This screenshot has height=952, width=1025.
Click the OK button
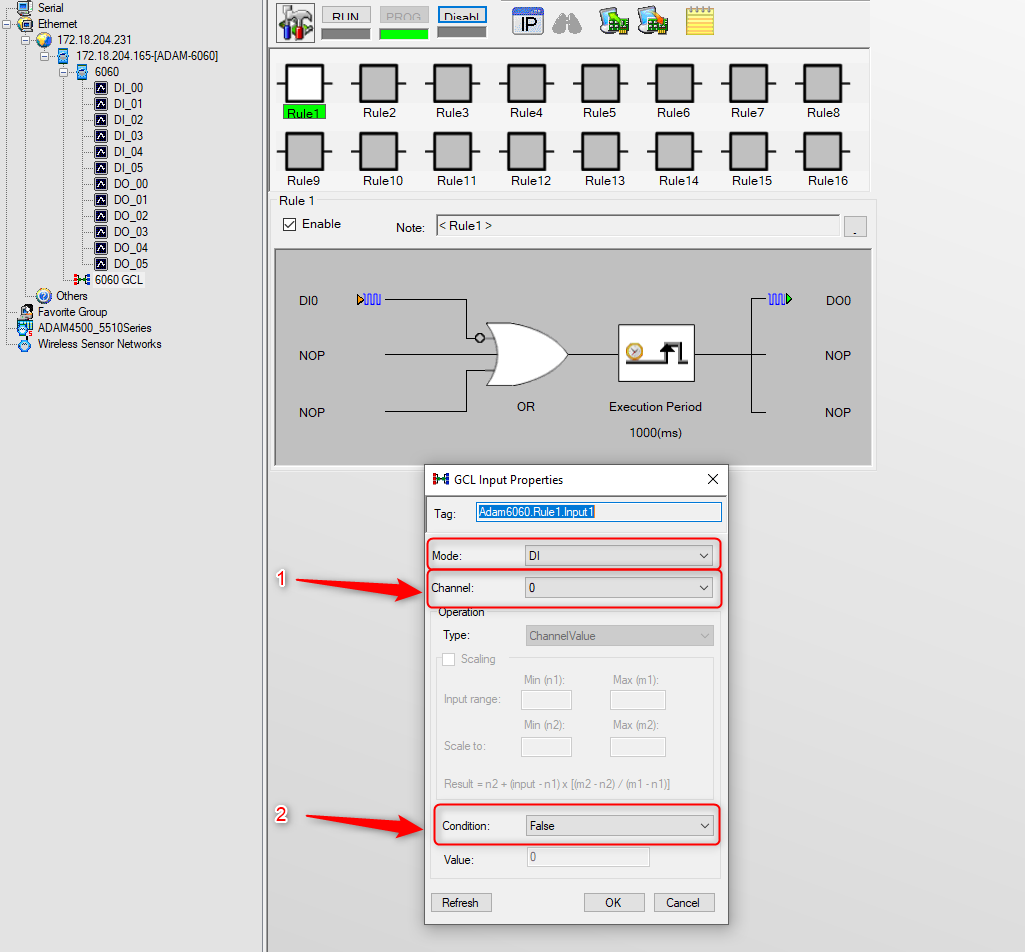614,902
